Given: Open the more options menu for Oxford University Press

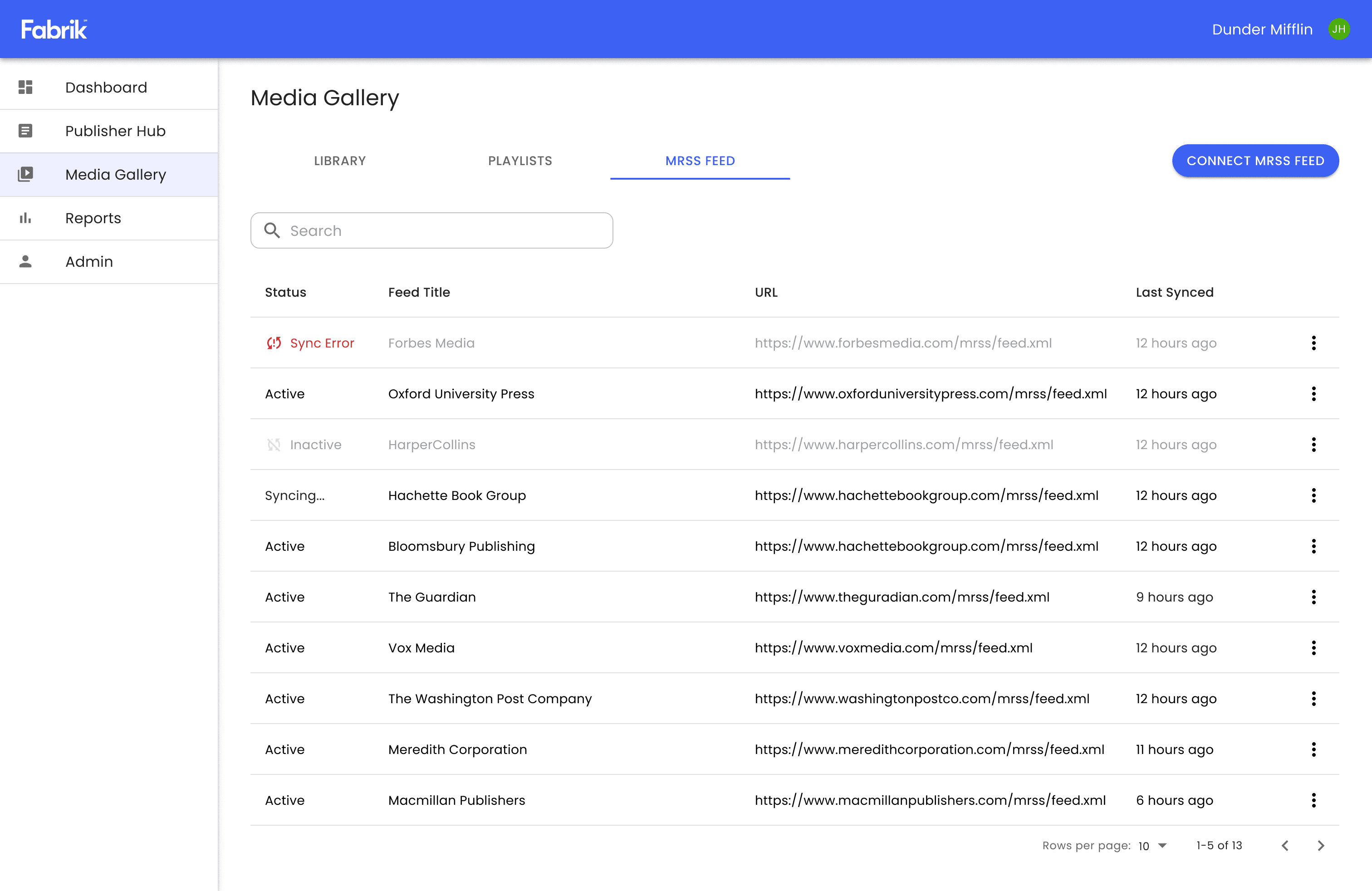Looking at the screenshot, I should pyautogui.click(x=1314, y=394).
